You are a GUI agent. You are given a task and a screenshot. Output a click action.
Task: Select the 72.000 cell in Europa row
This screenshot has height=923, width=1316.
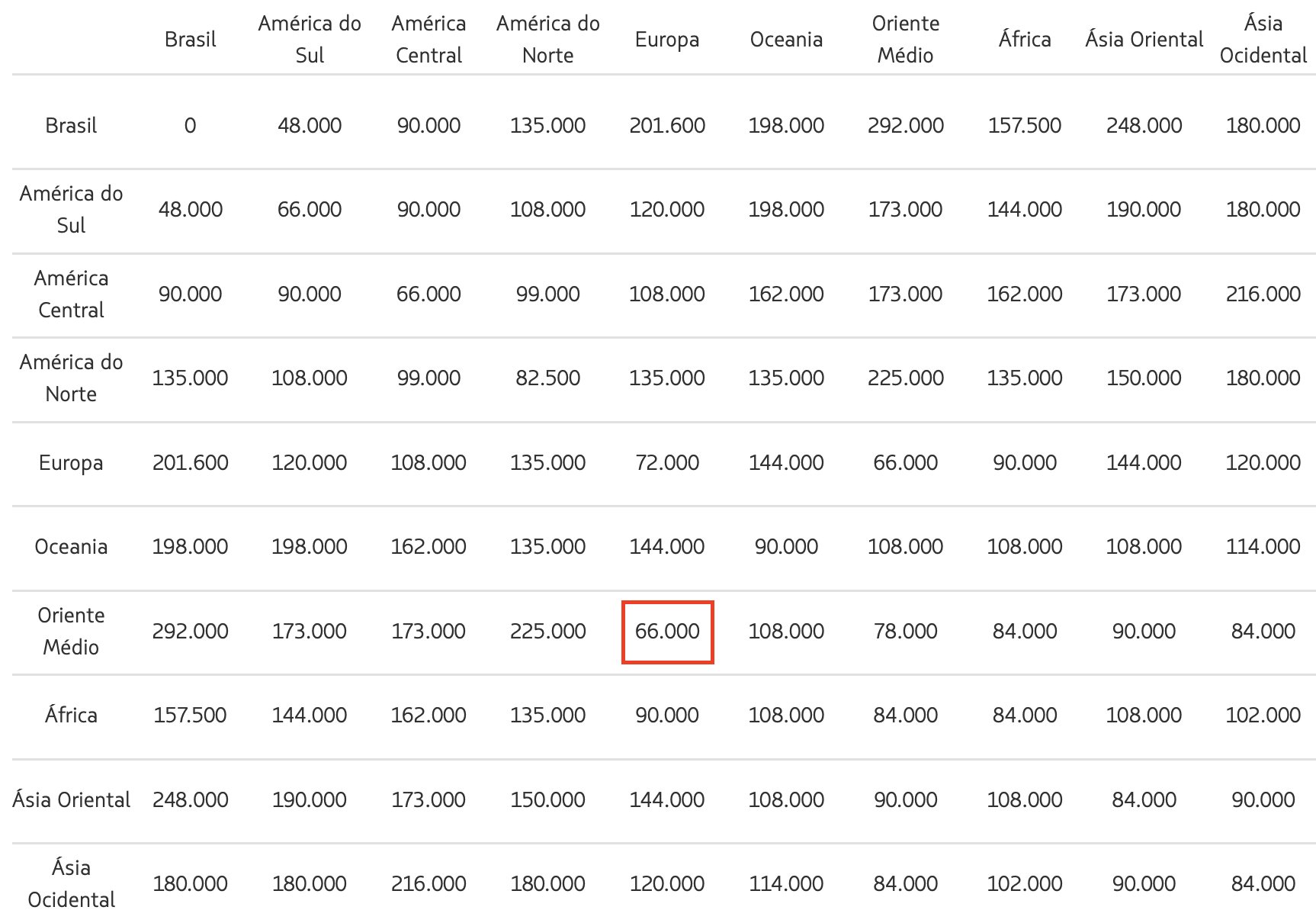[x=667, y=462]
